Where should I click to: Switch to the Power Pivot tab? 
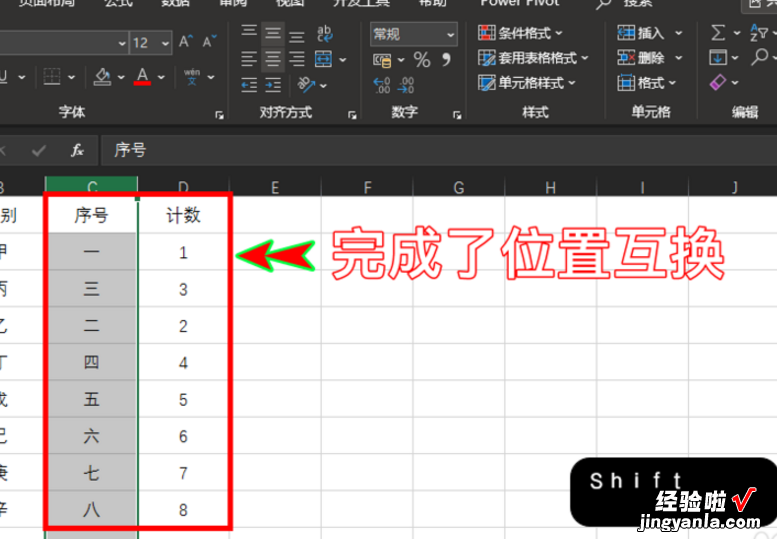(520, 3)
